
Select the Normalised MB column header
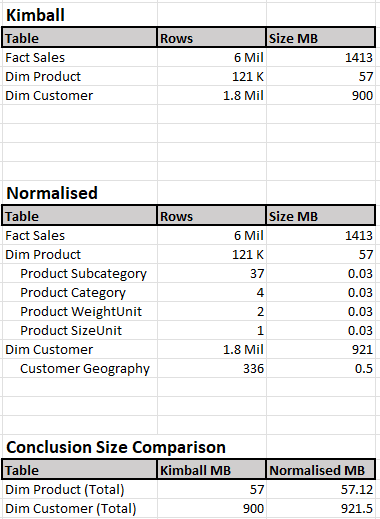click(x=321, y=470)
